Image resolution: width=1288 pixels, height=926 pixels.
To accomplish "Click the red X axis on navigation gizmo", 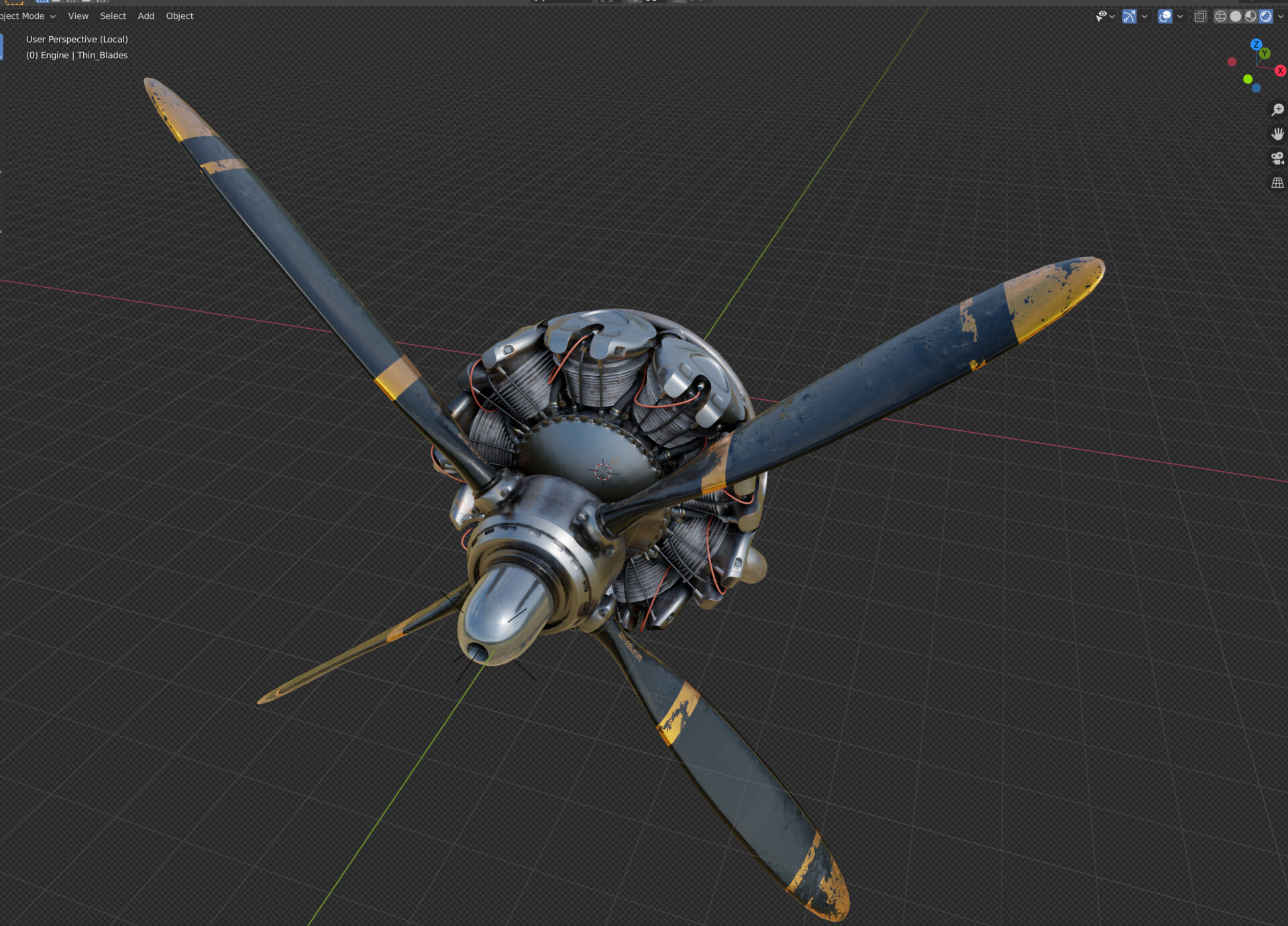I will [1280, 70].
